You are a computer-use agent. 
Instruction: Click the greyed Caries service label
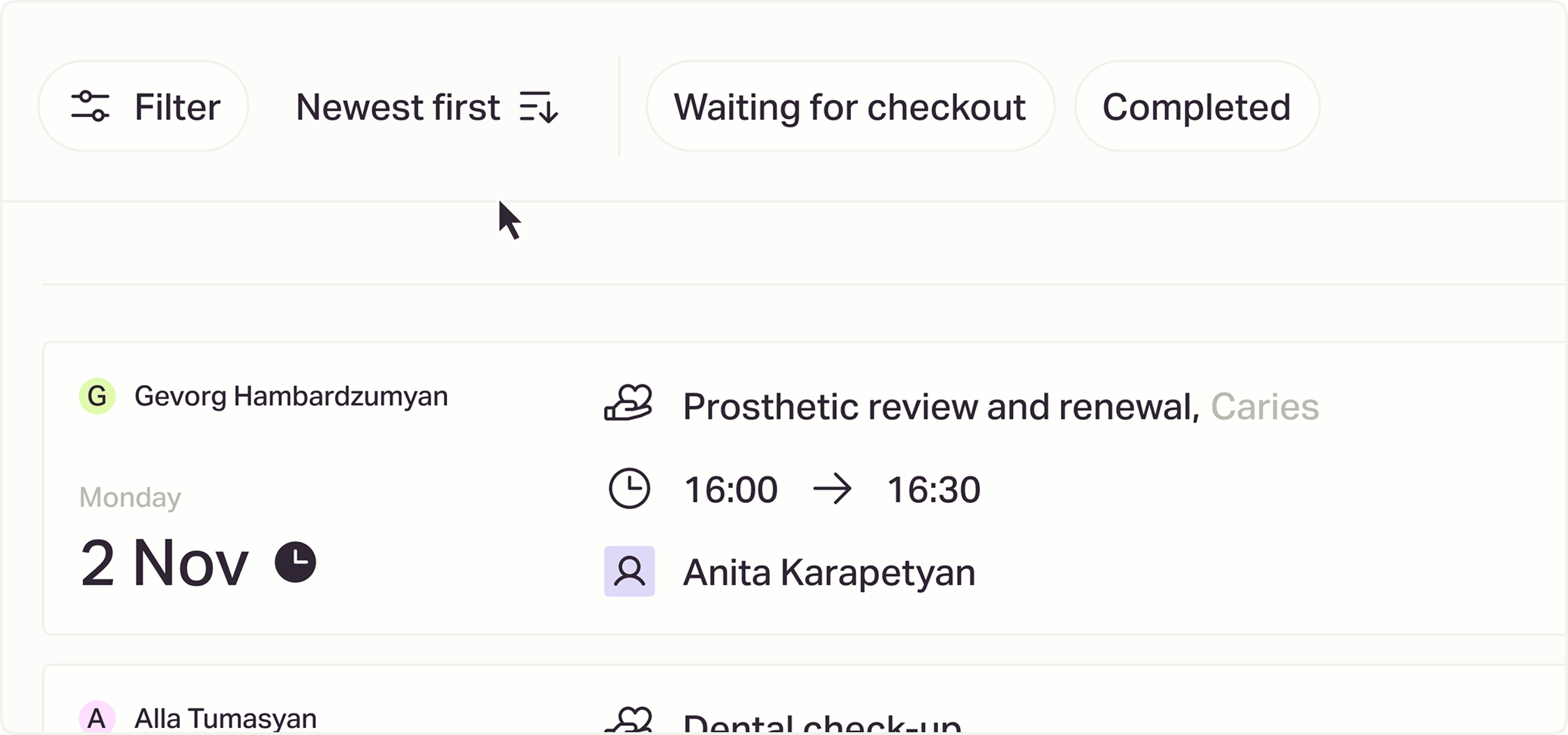tap(1265, 407)
